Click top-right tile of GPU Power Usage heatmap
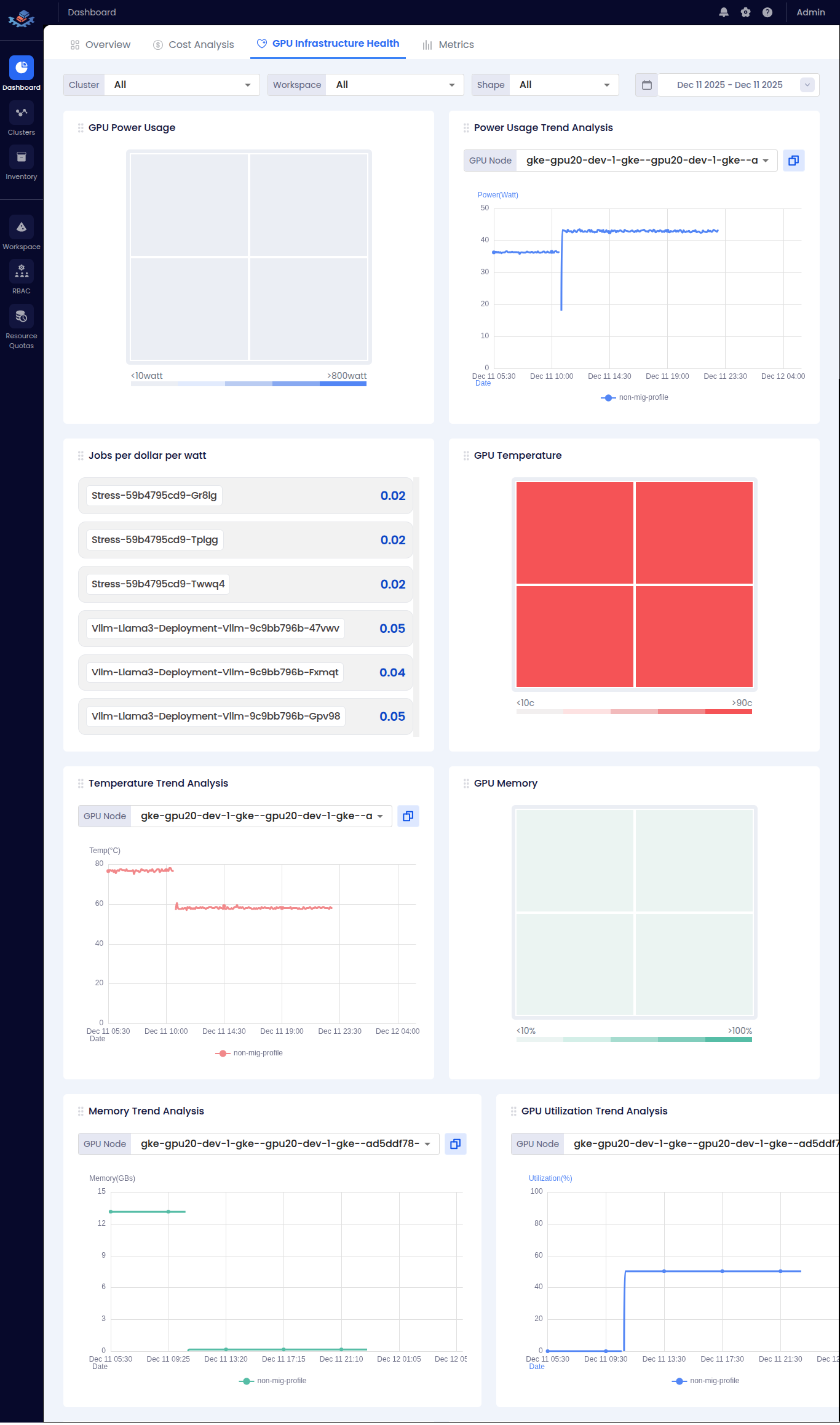Screen dimensions: 840x1425 (x=309, y=205)
